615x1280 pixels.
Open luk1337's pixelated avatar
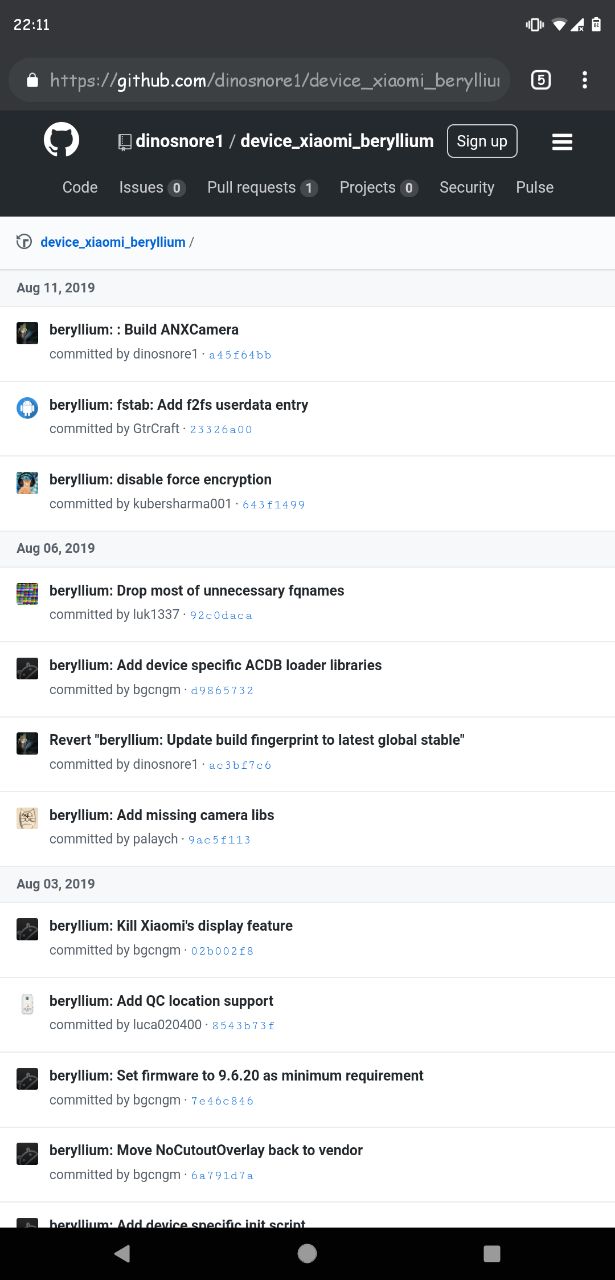click(x=27, y=594)
